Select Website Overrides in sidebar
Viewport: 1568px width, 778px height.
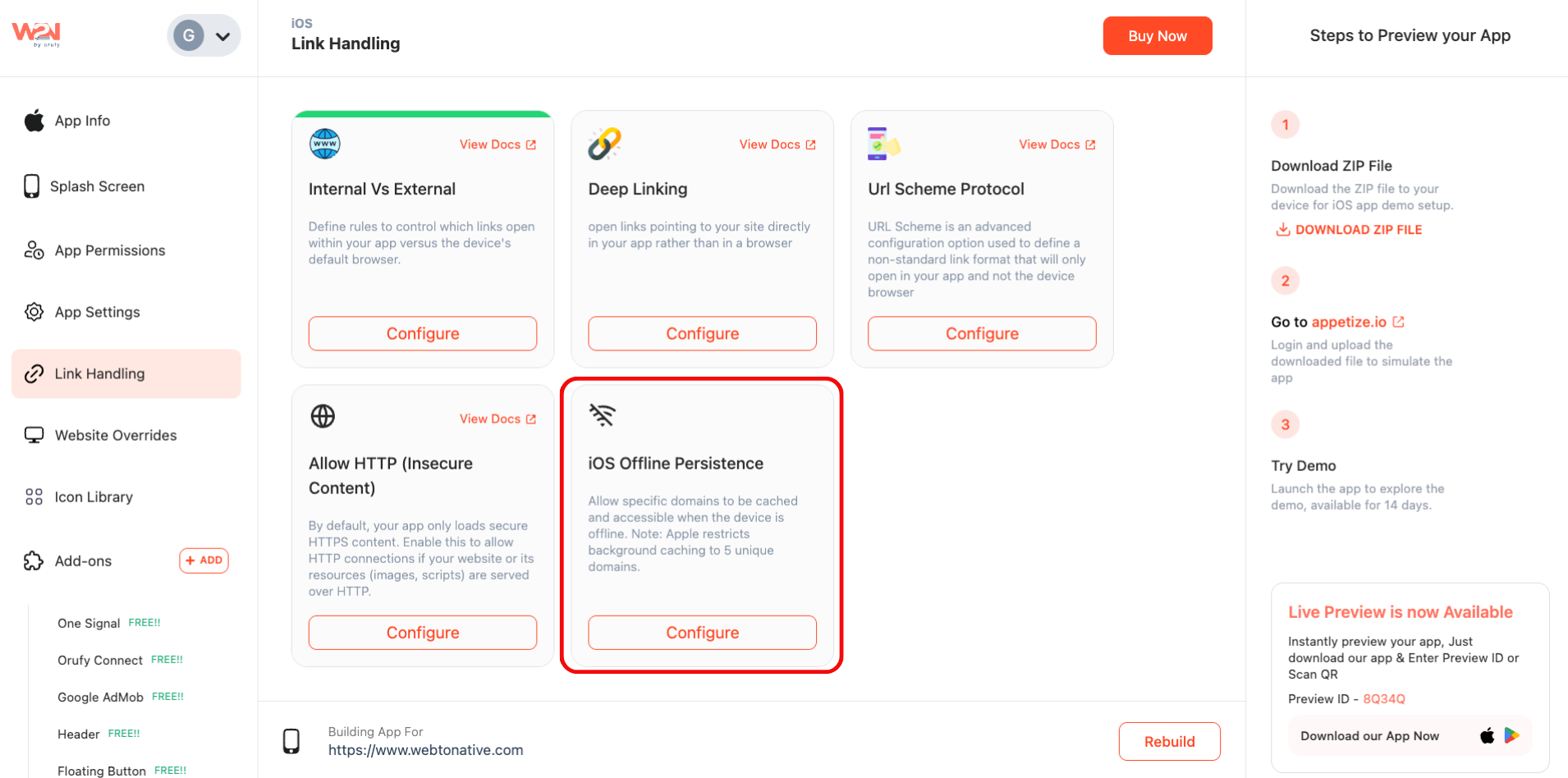[115, 435]
